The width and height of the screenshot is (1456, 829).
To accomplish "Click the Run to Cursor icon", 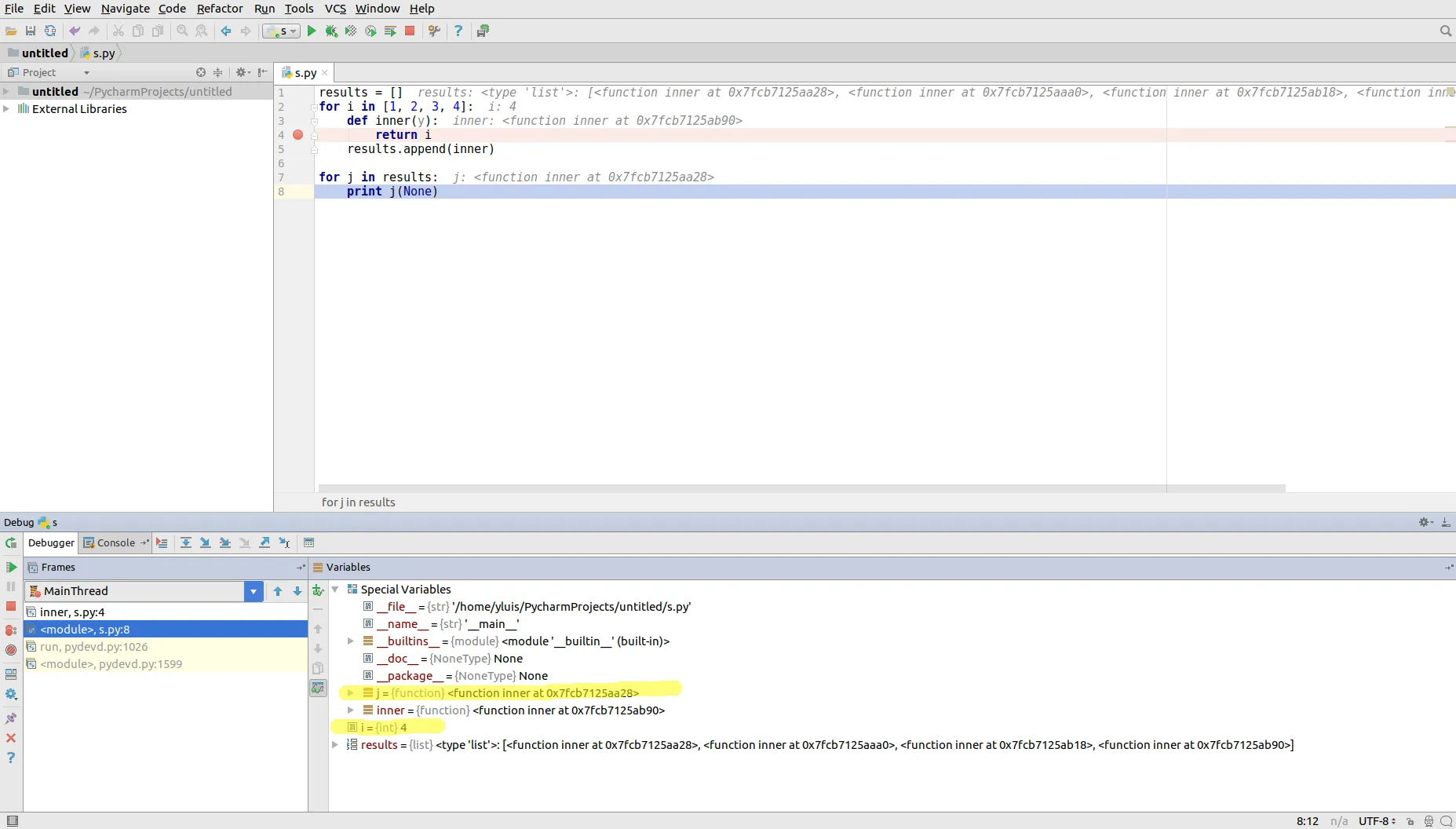I will tap(284, 543).
